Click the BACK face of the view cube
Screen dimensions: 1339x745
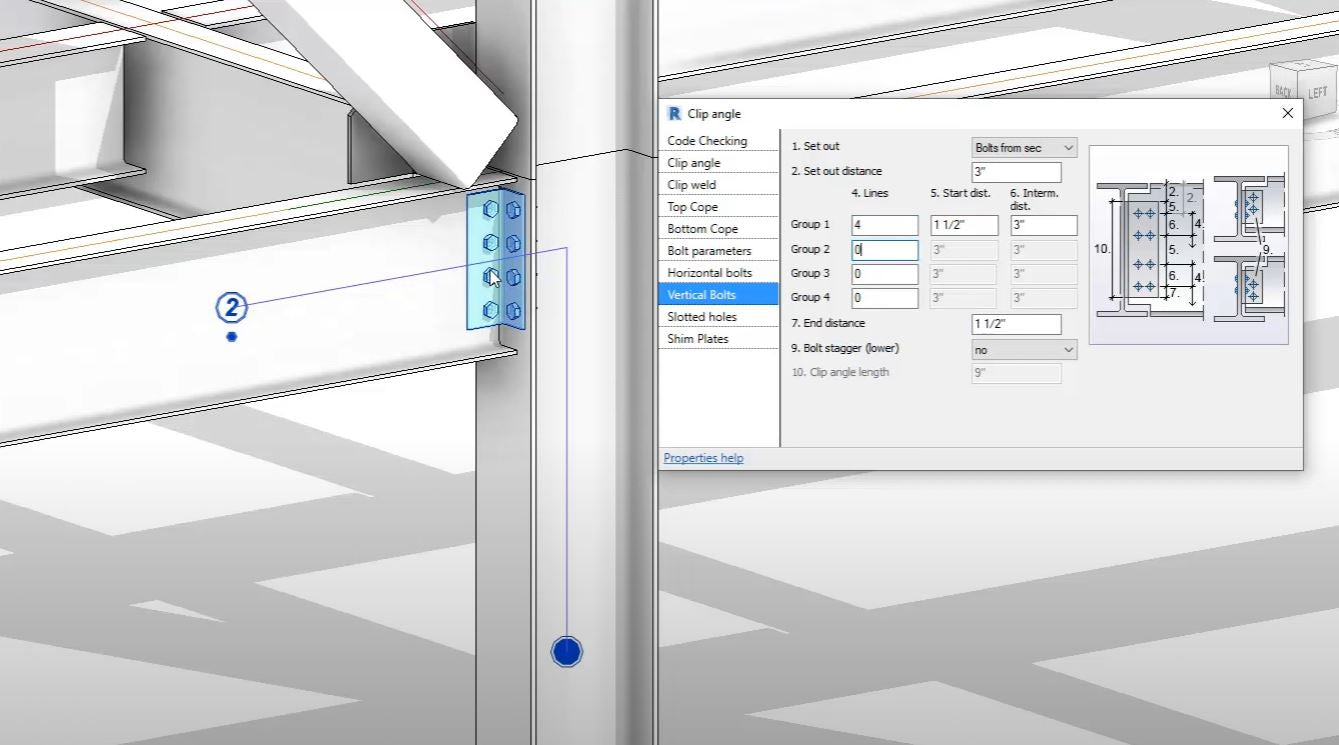click(x=1285, y=88)
